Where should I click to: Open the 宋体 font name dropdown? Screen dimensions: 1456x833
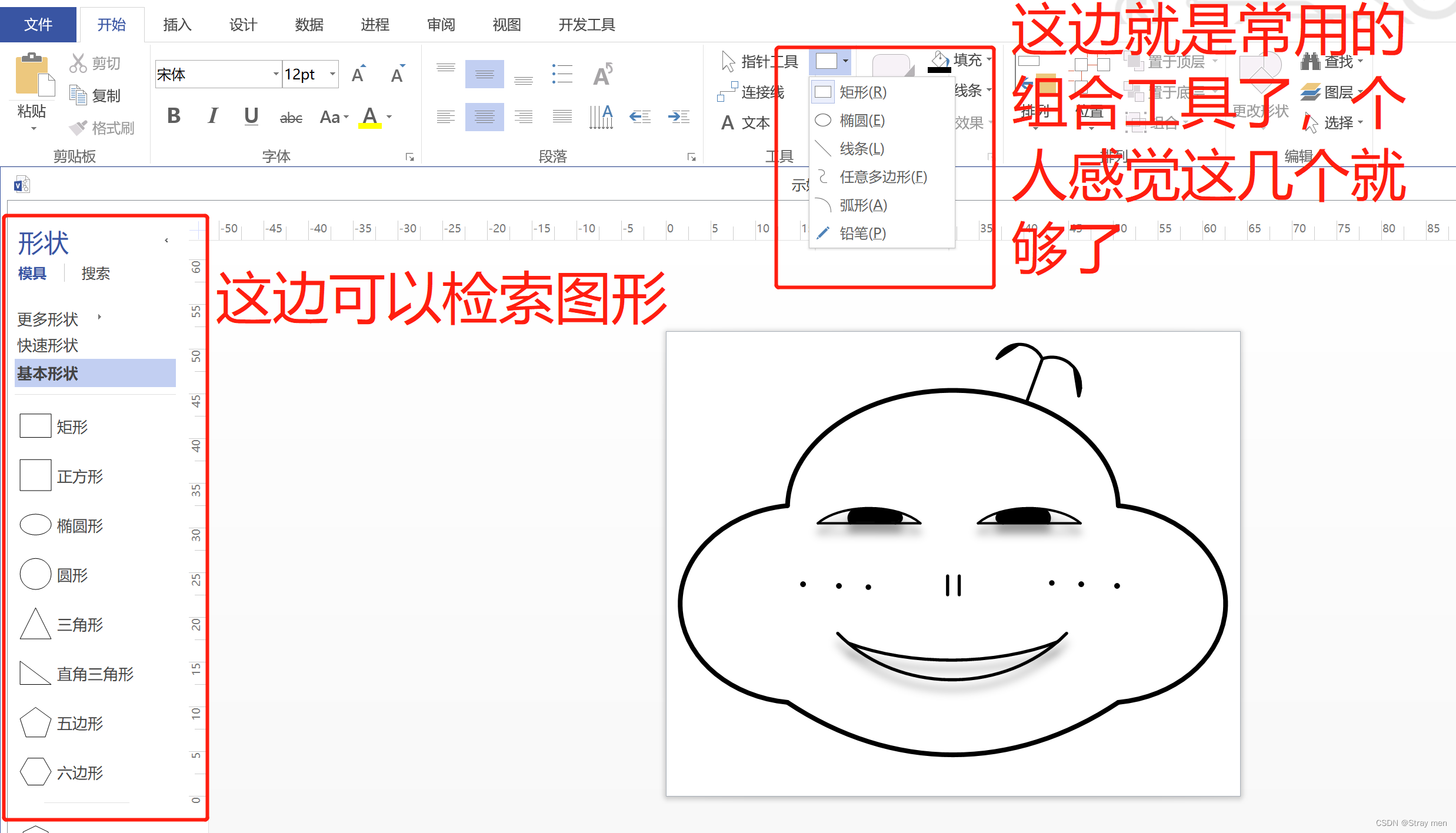(x=276, y=74)
